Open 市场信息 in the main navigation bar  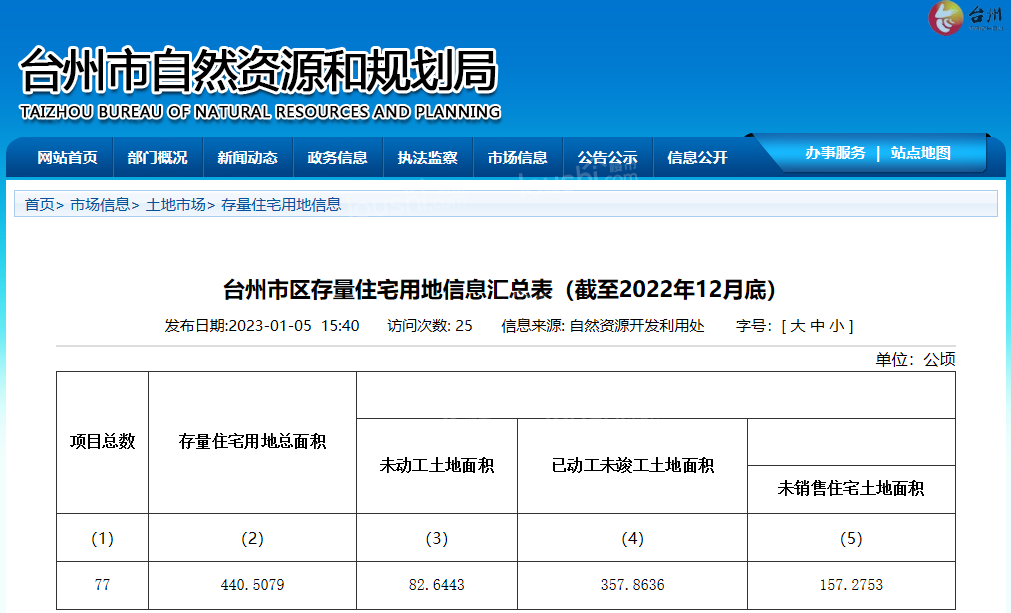pos(517,157)
